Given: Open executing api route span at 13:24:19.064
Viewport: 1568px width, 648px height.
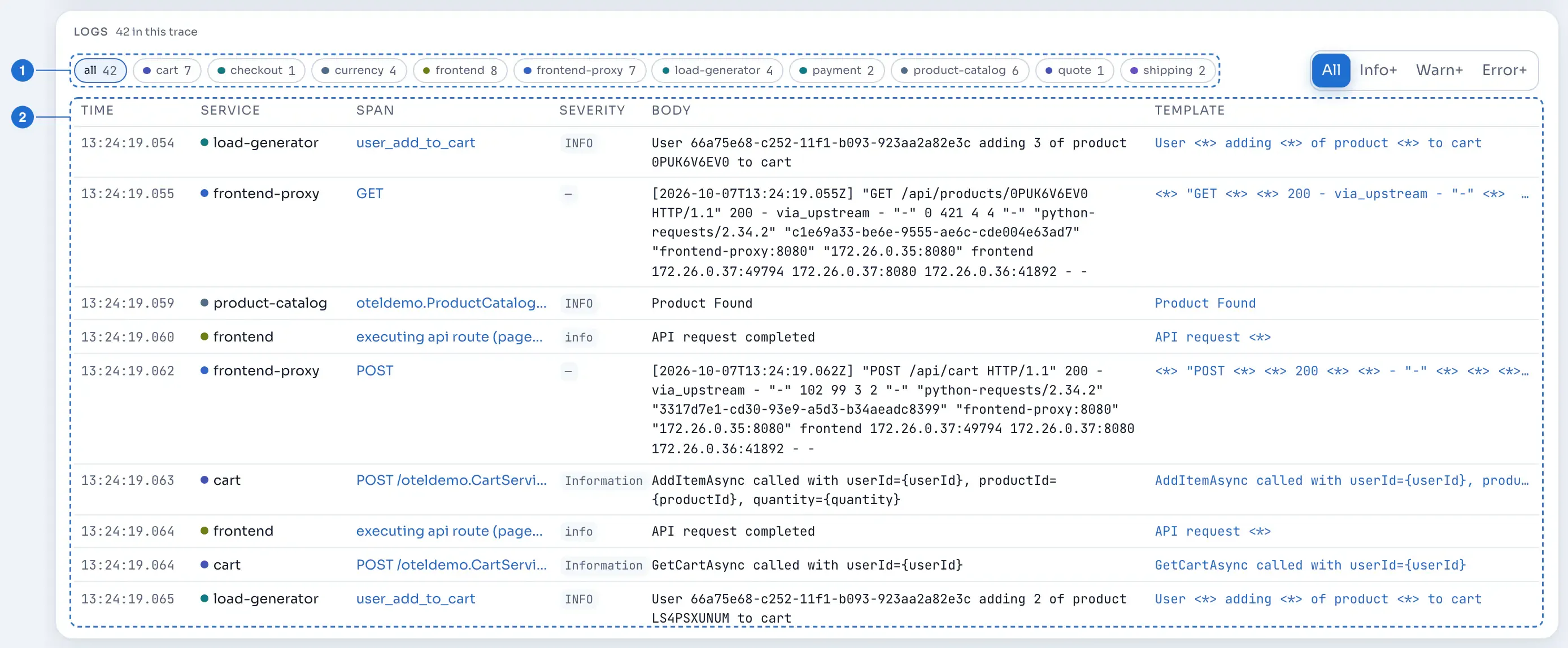Looking at the screenshot, I should pos(448,531).
